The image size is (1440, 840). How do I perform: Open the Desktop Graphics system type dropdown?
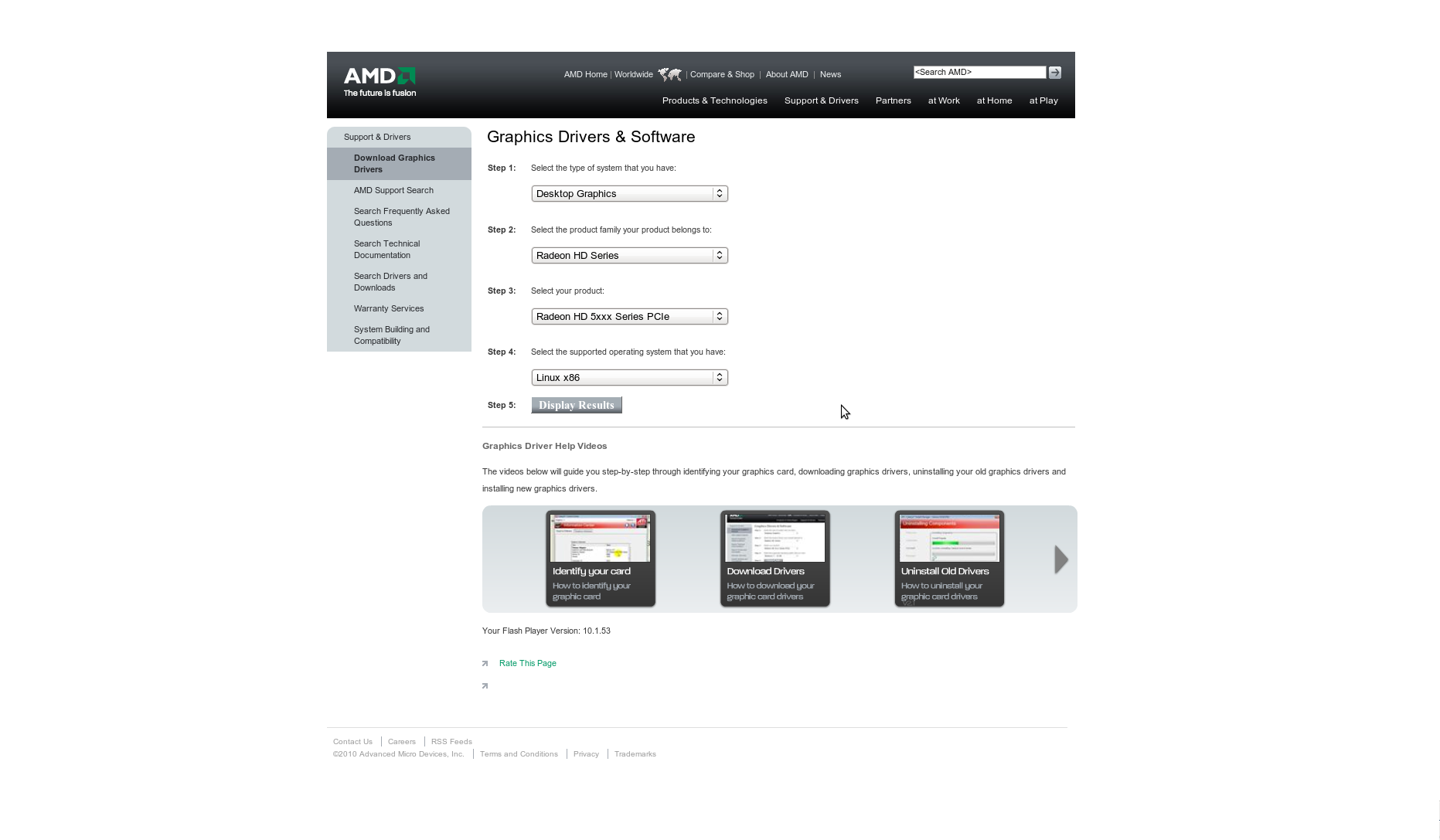[629, 193]
